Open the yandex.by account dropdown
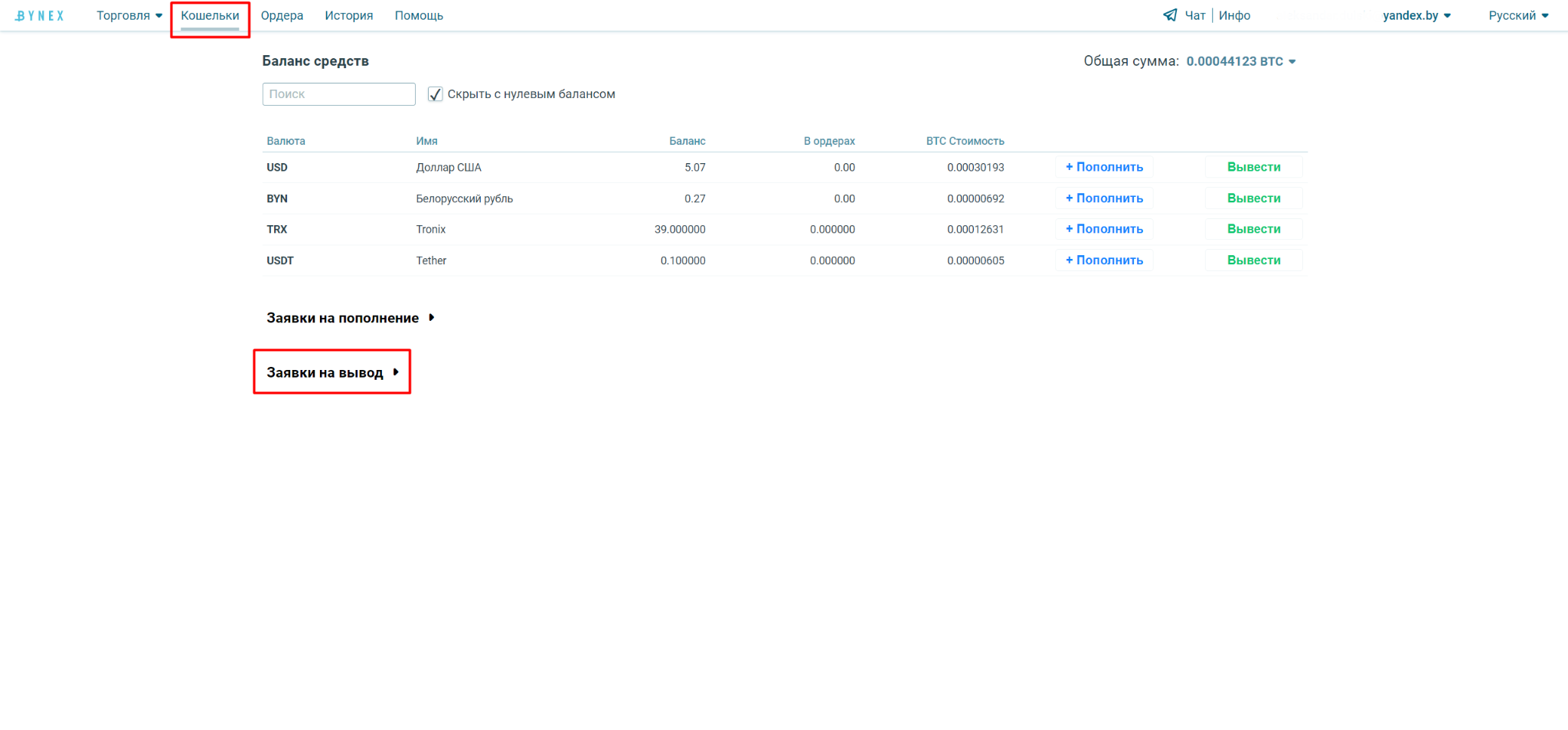 tap(1416, 15)
